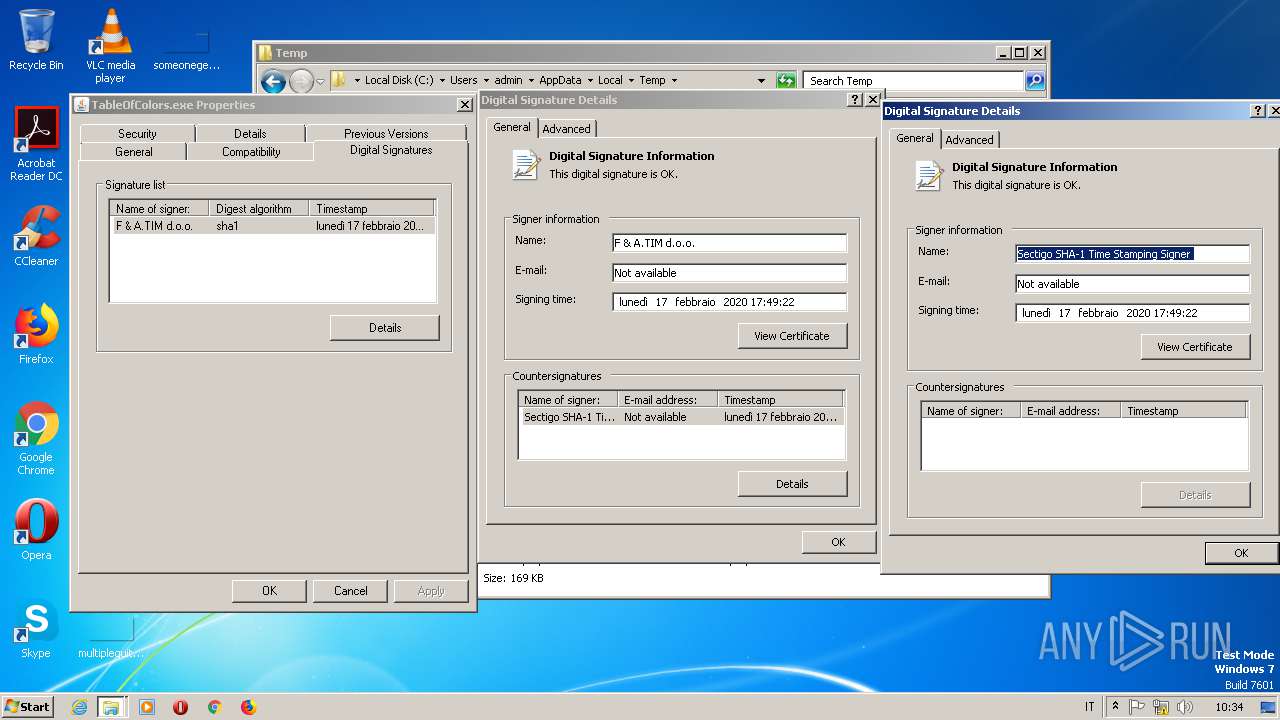Select the Digital Signatures tab
1280x720 pixels.
(391, 150)
